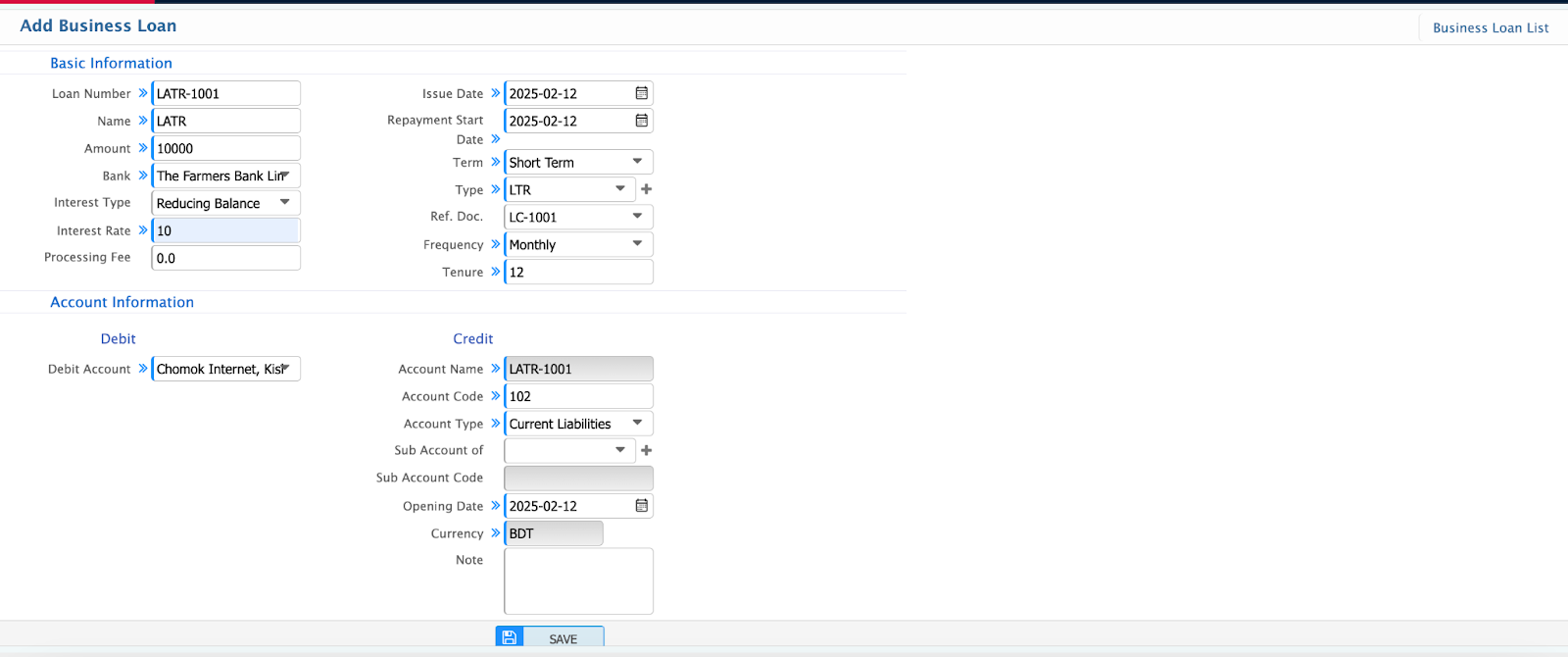Screen dimensions: 1568x657
Task: Open Type dropdown showing LTR
Action: pyautogui.click(x=569, y=189)
